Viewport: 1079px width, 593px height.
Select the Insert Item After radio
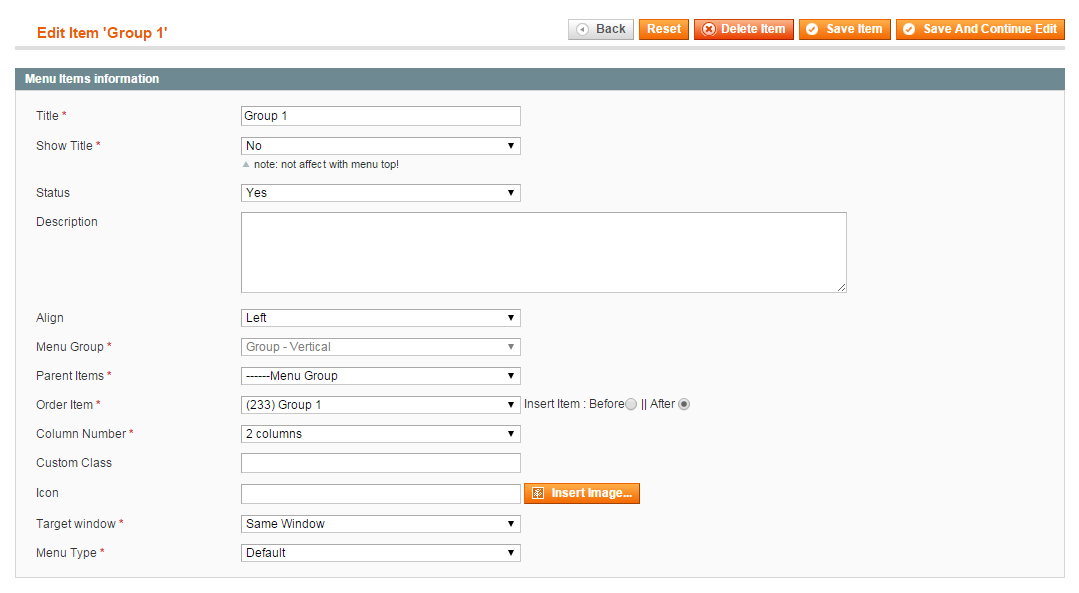click(x=684, y=405)
